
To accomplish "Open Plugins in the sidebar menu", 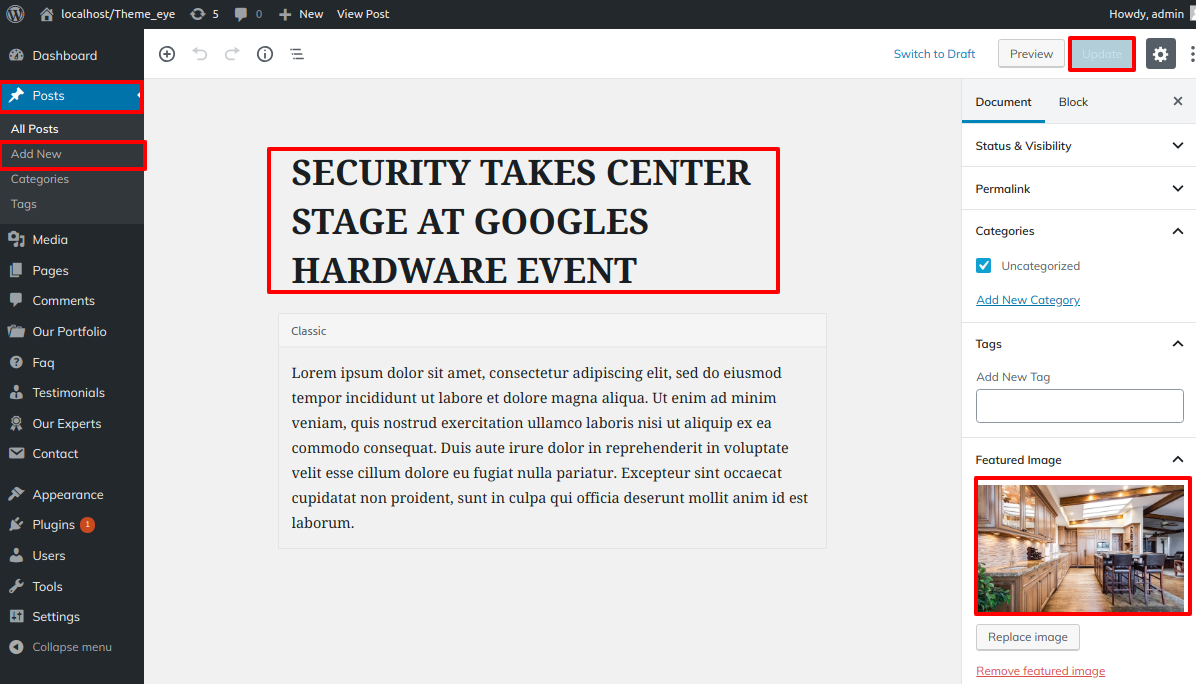I will (53, 525).
